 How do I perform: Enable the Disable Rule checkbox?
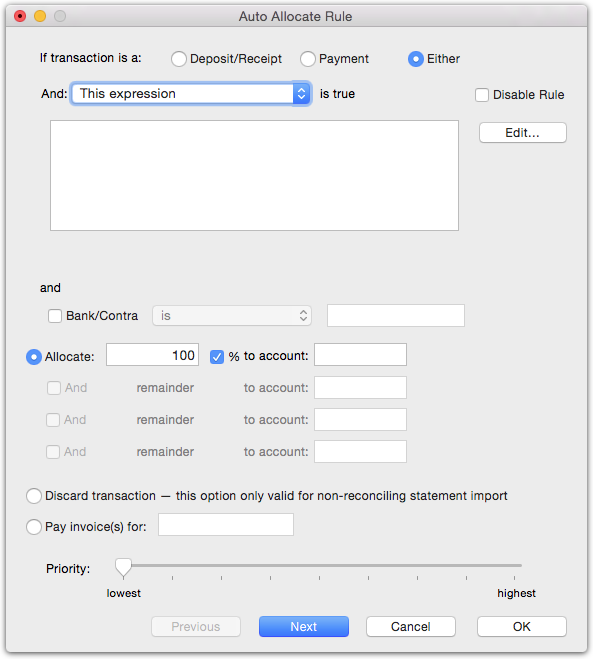(482, 95)
